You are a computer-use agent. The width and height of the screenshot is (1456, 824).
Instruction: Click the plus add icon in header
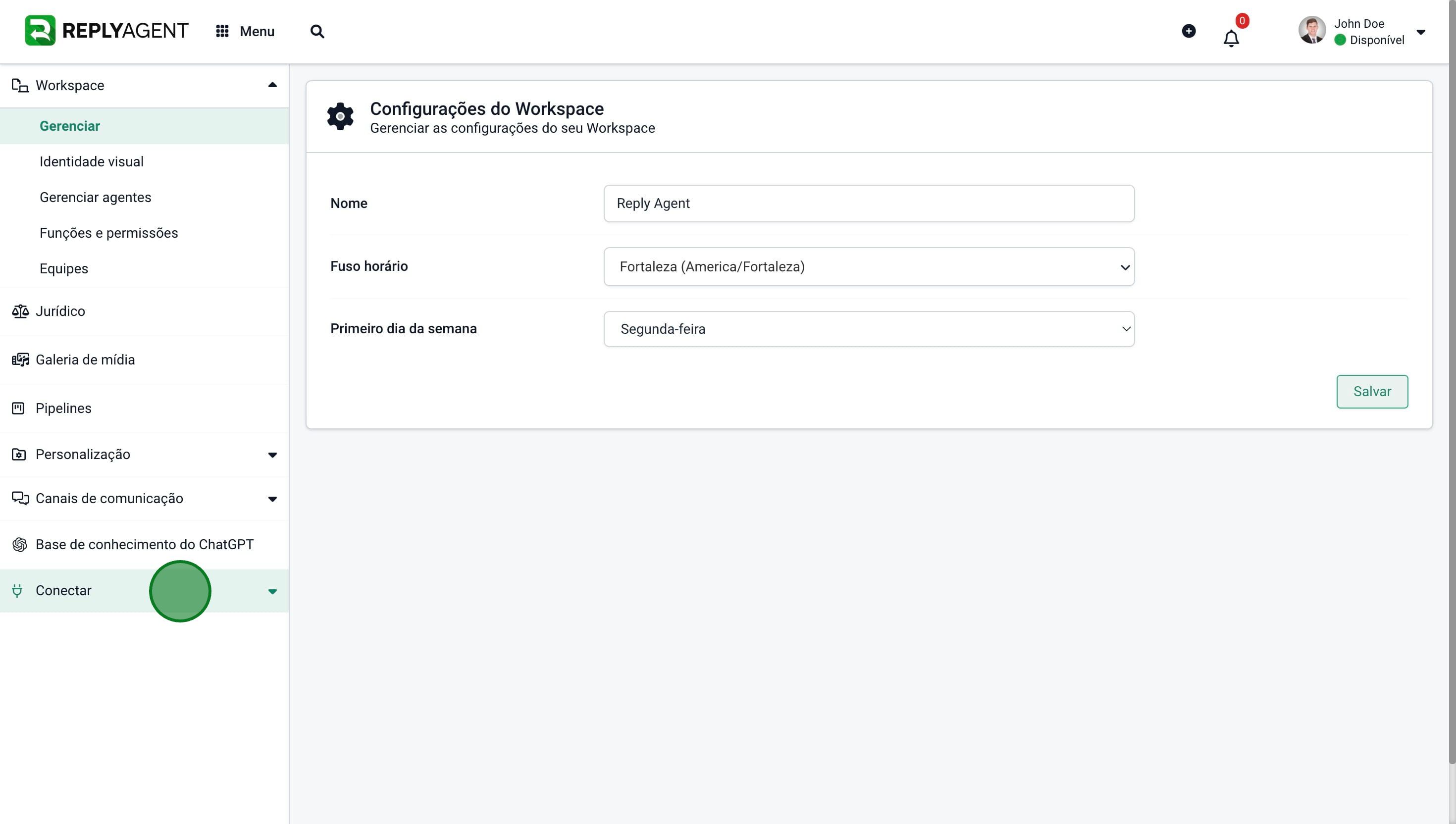[x=1189, y=31]
